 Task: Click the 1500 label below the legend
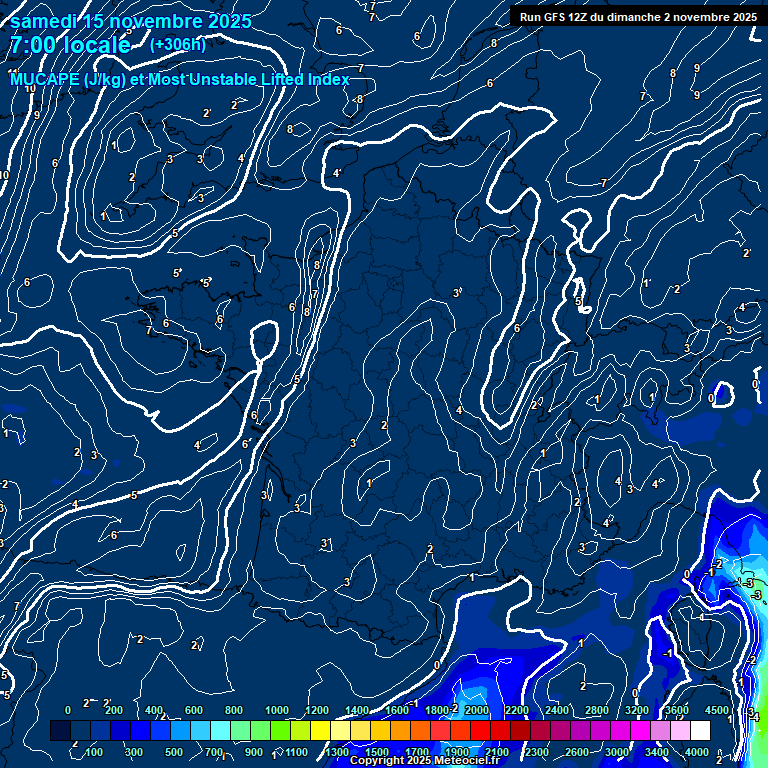click(377, 752)
